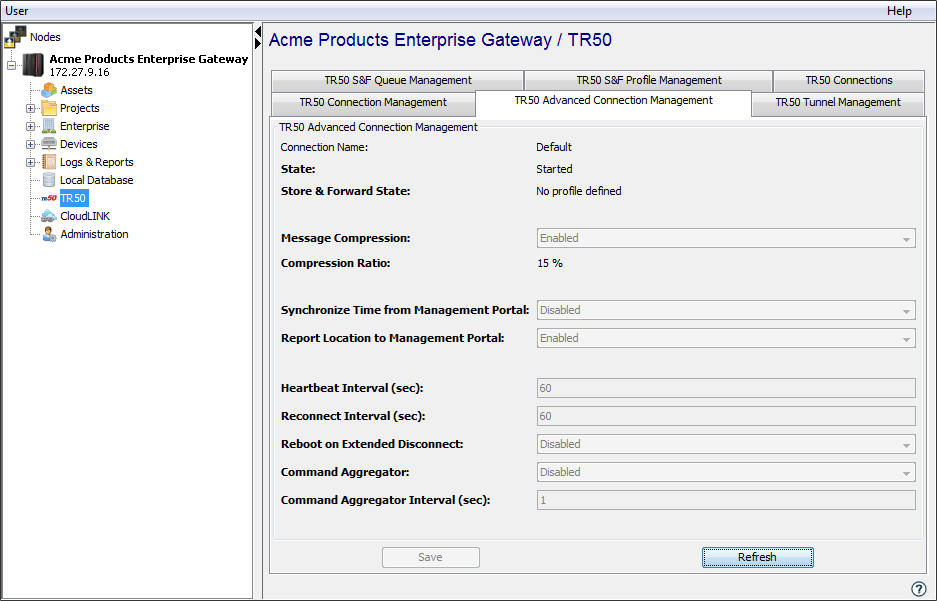Switch to TR50 S&F Profile Management tab
Image resolution: width=937 pixels, height=601 pixels.
[648, 80]
